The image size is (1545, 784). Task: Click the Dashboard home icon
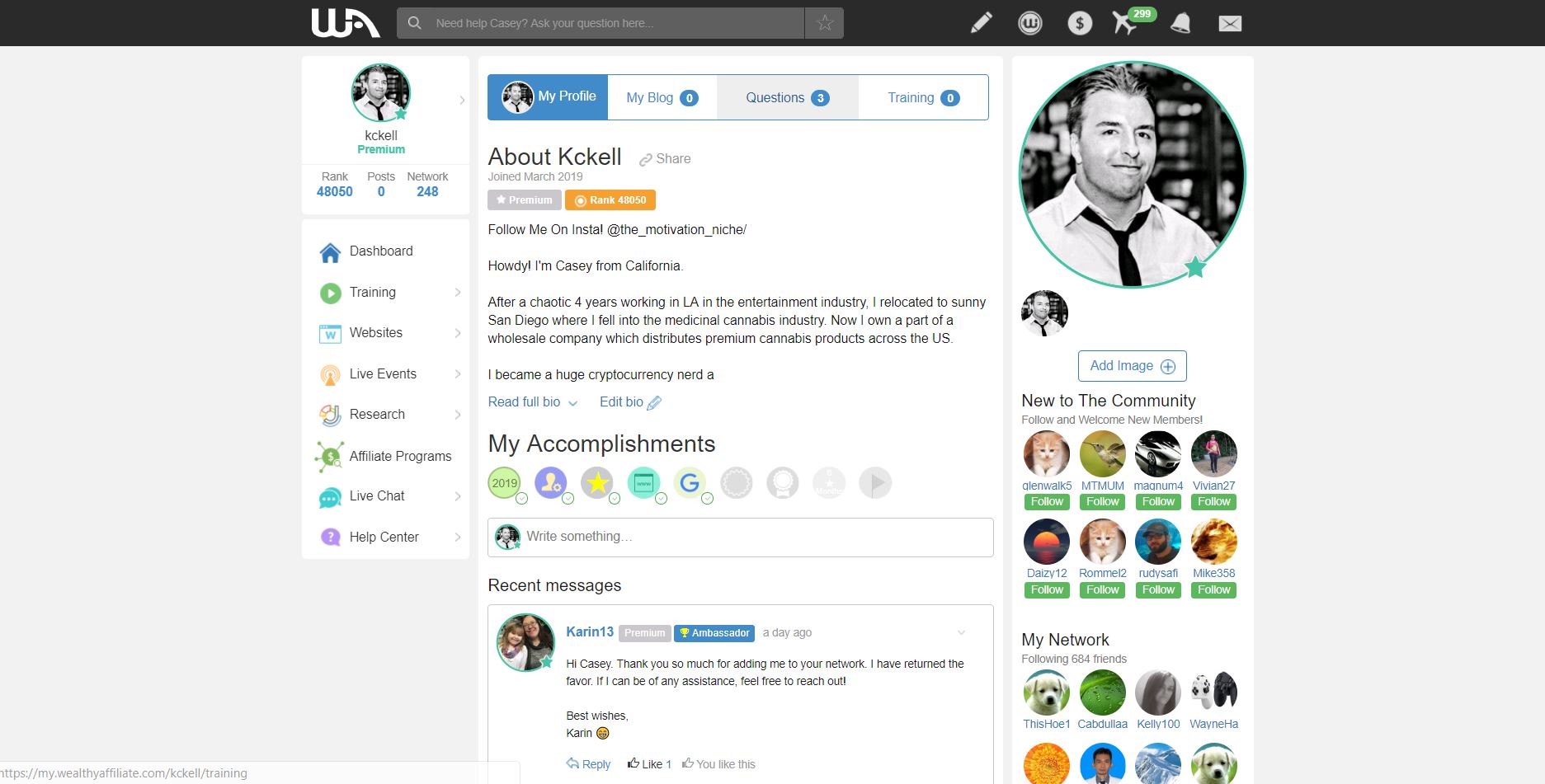(x=330, y=252)
